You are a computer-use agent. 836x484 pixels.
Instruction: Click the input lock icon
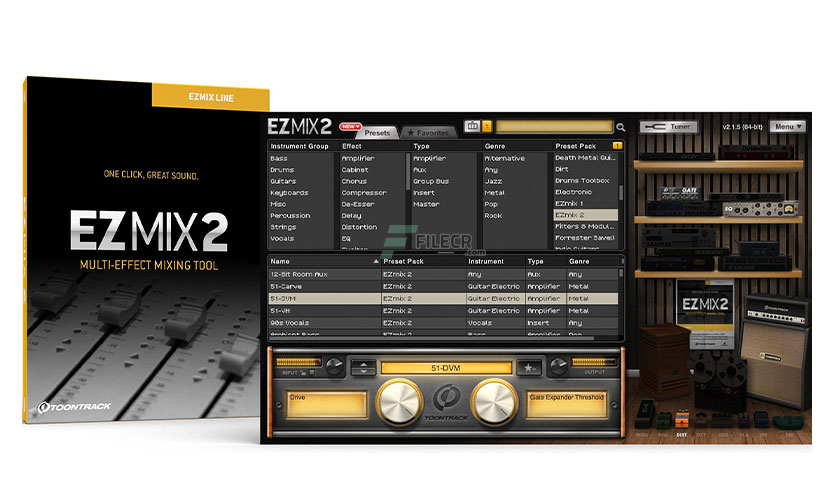[x=303, y=373]
